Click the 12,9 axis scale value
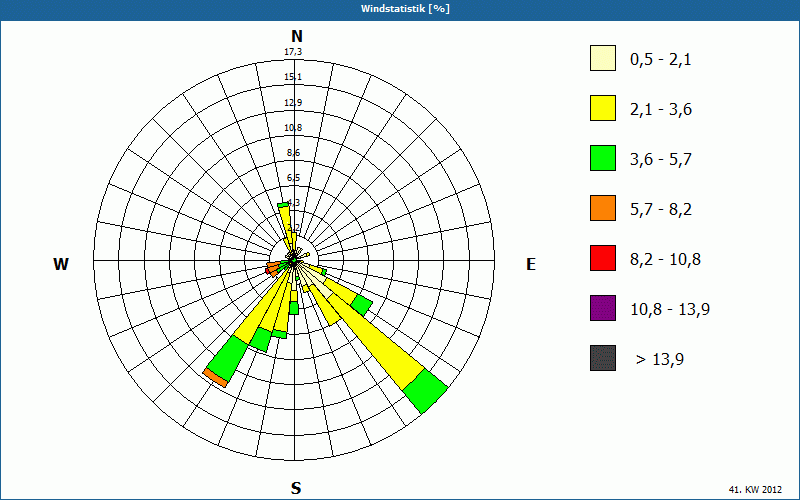The height and width of the screenshot is (500, 800). (x=293, y=103)
